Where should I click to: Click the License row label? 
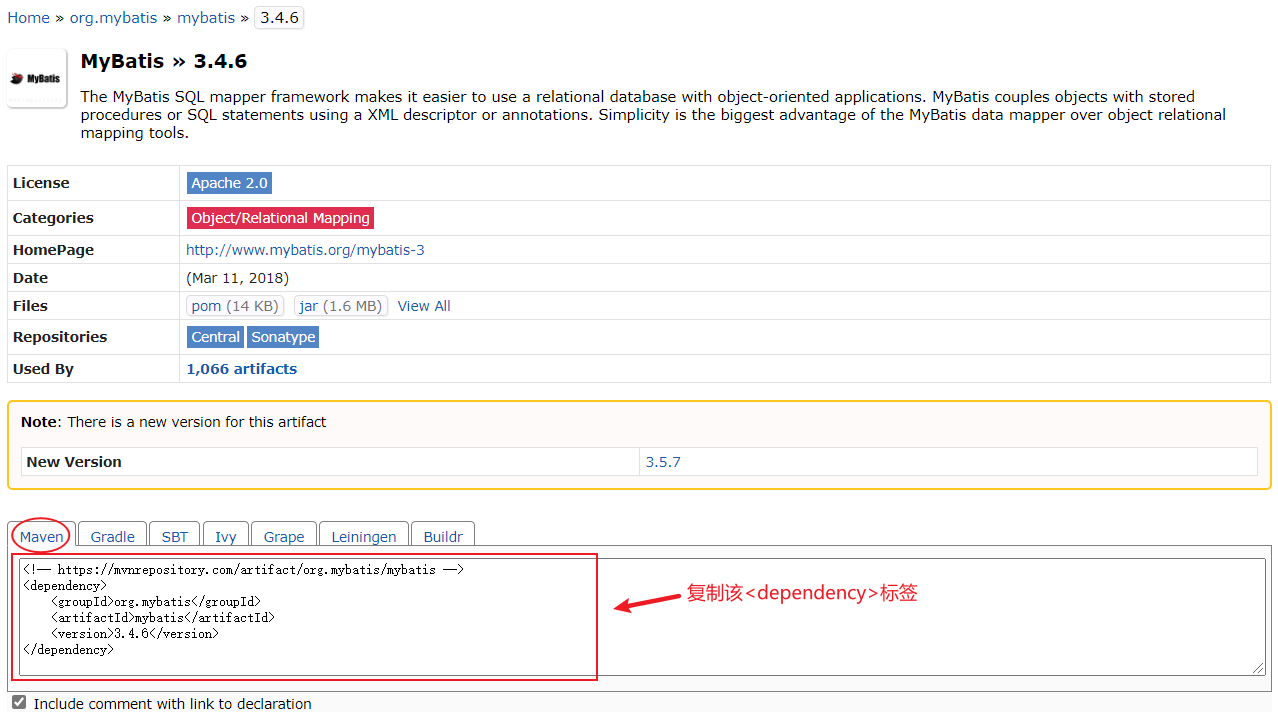tap(41, 183)
